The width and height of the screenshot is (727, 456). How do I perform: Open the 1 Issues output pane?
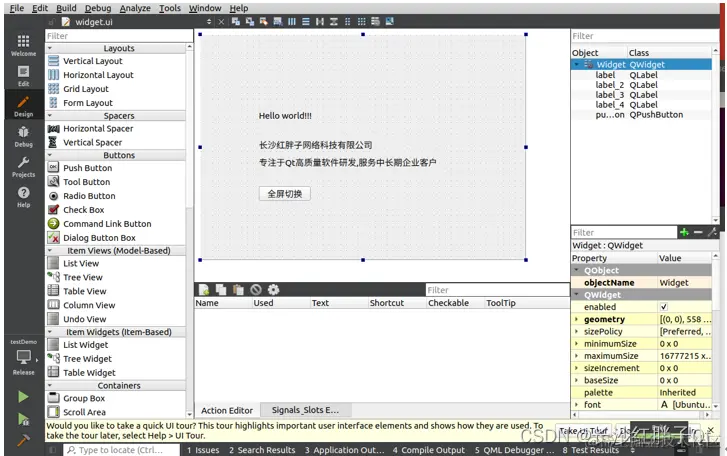coord(203,450)
